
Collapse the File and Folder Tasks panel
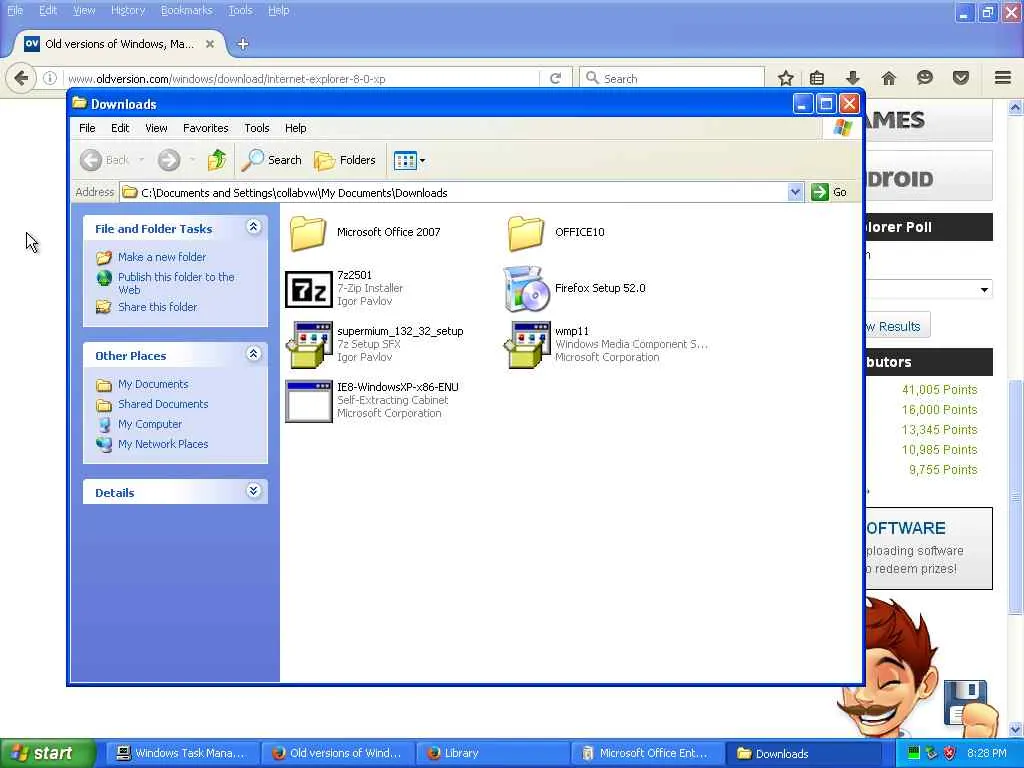253,227
